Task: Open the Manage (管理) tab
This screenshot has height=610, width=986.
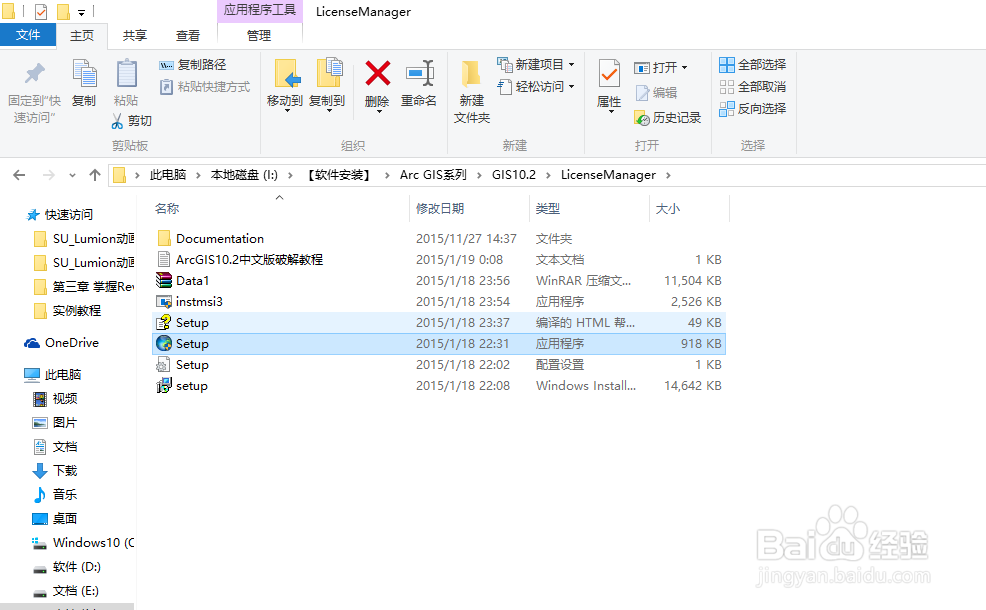Action: (x=259, y=36)
